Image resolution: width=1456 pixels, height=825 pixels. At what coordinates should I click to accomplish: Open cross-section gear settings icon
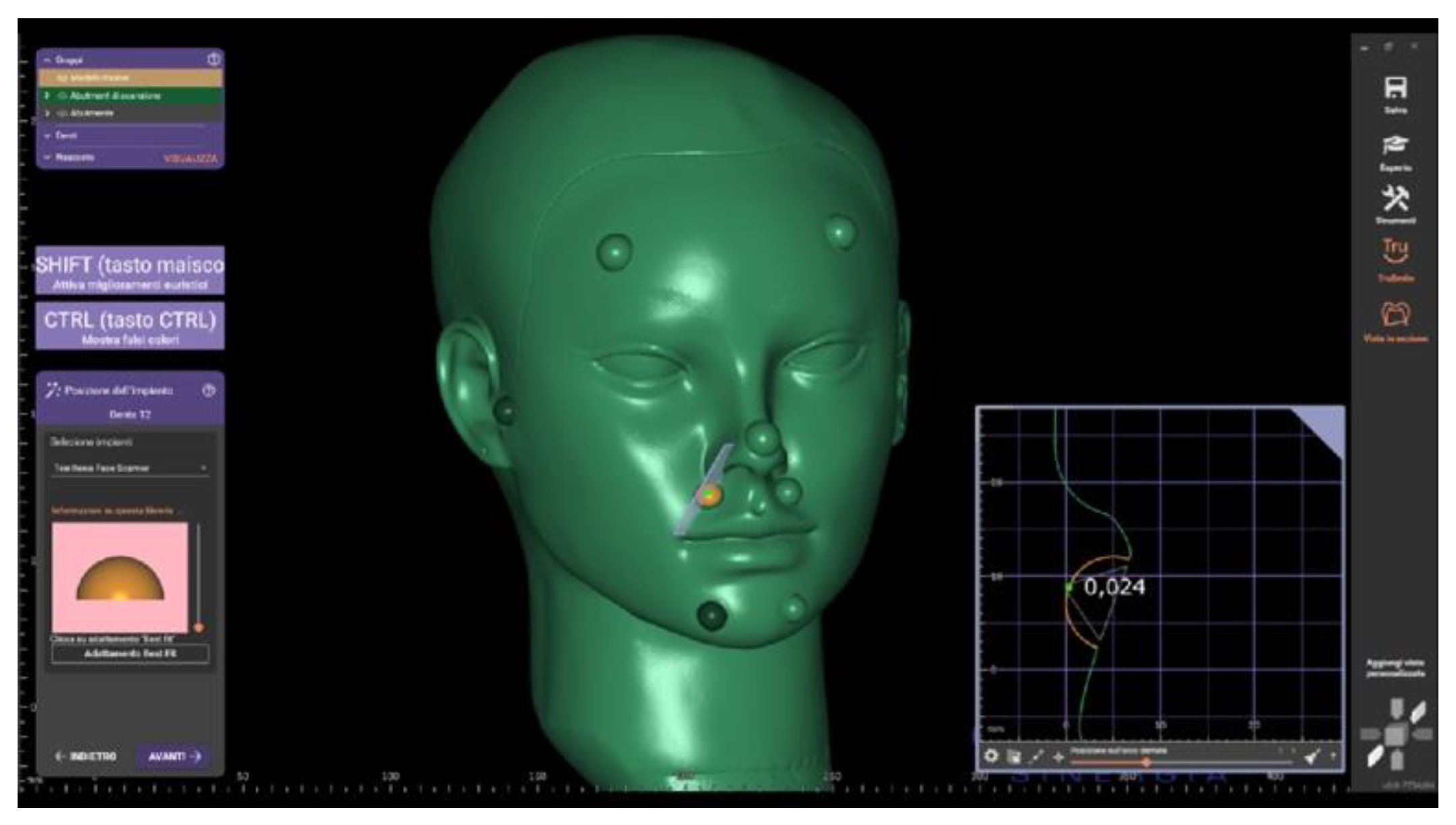pos(991,756)
